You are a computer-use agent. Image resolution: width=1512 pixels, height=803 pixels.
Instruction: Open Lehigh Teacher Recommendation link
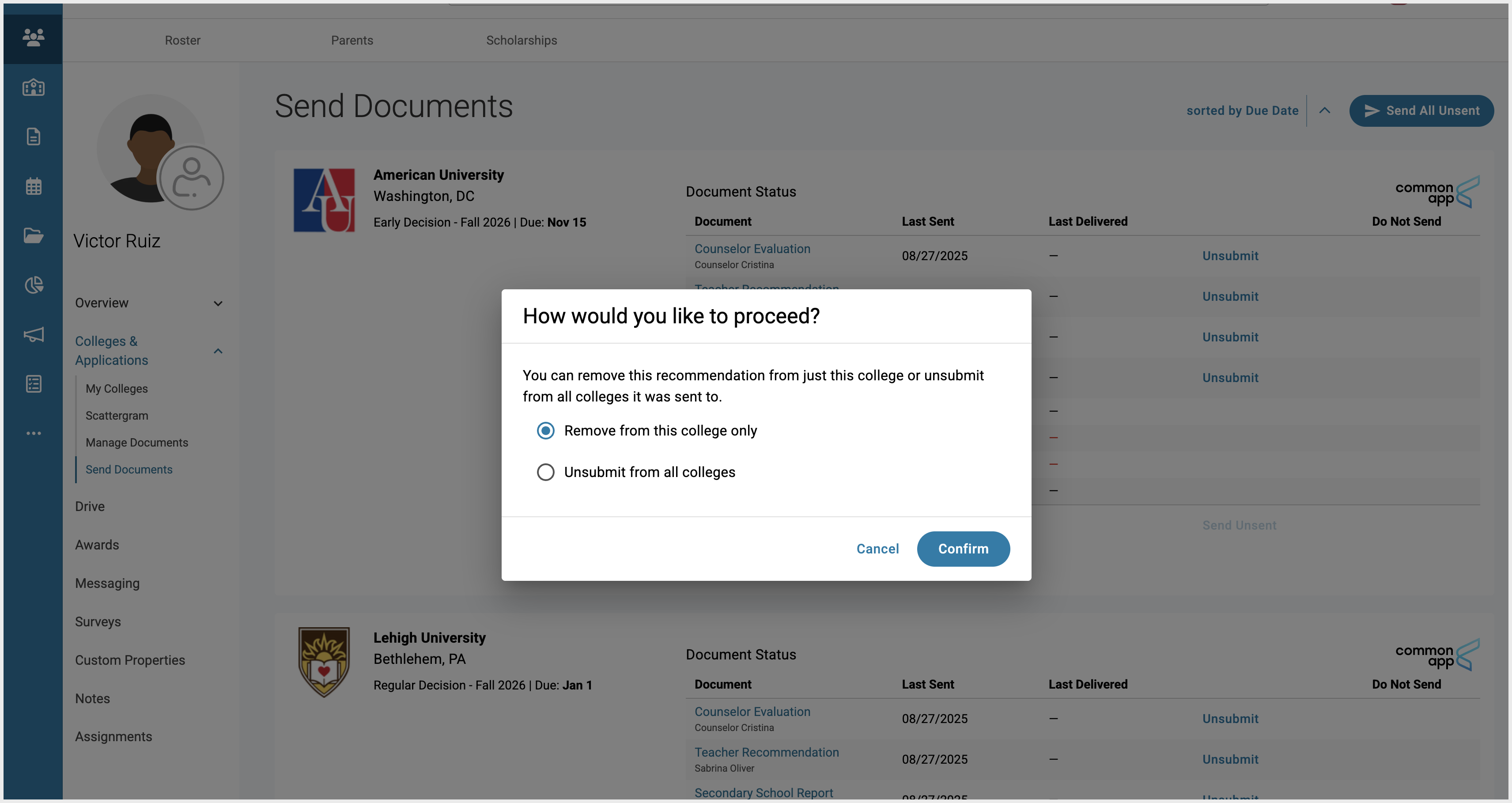coord(767,753)
